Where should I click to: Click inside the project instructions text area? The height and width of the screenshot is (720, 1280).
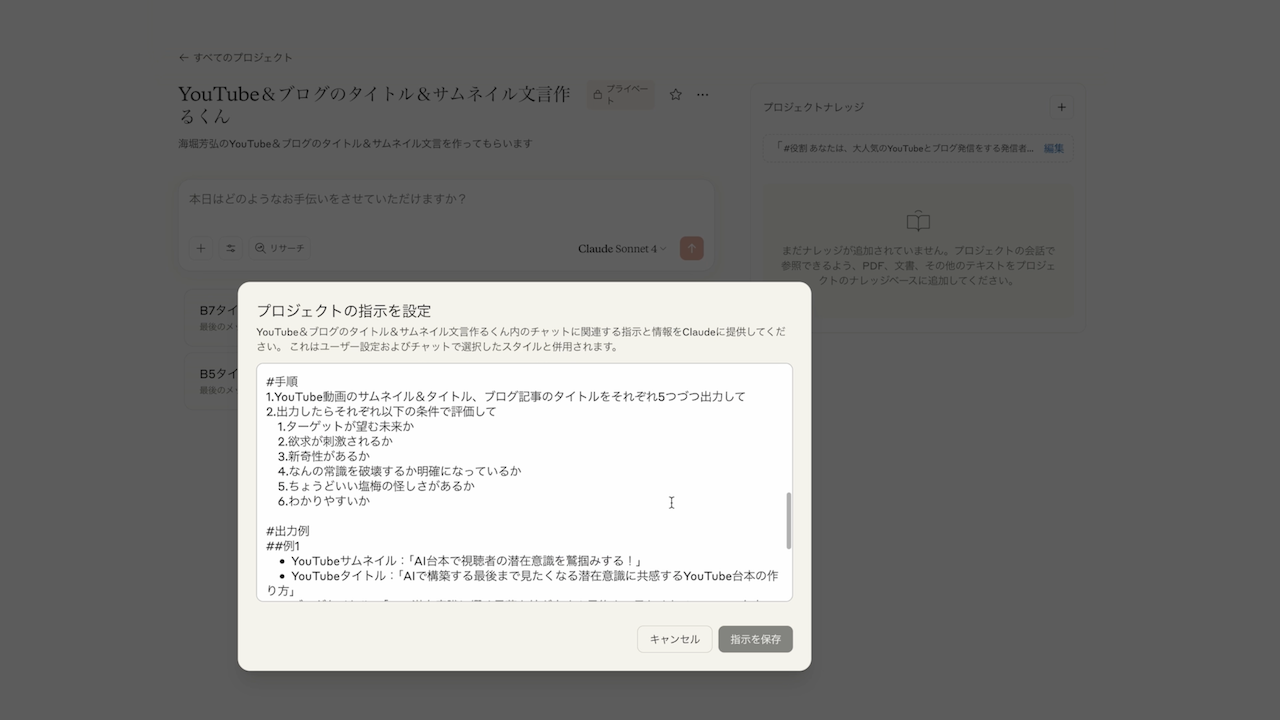(520, 480)
